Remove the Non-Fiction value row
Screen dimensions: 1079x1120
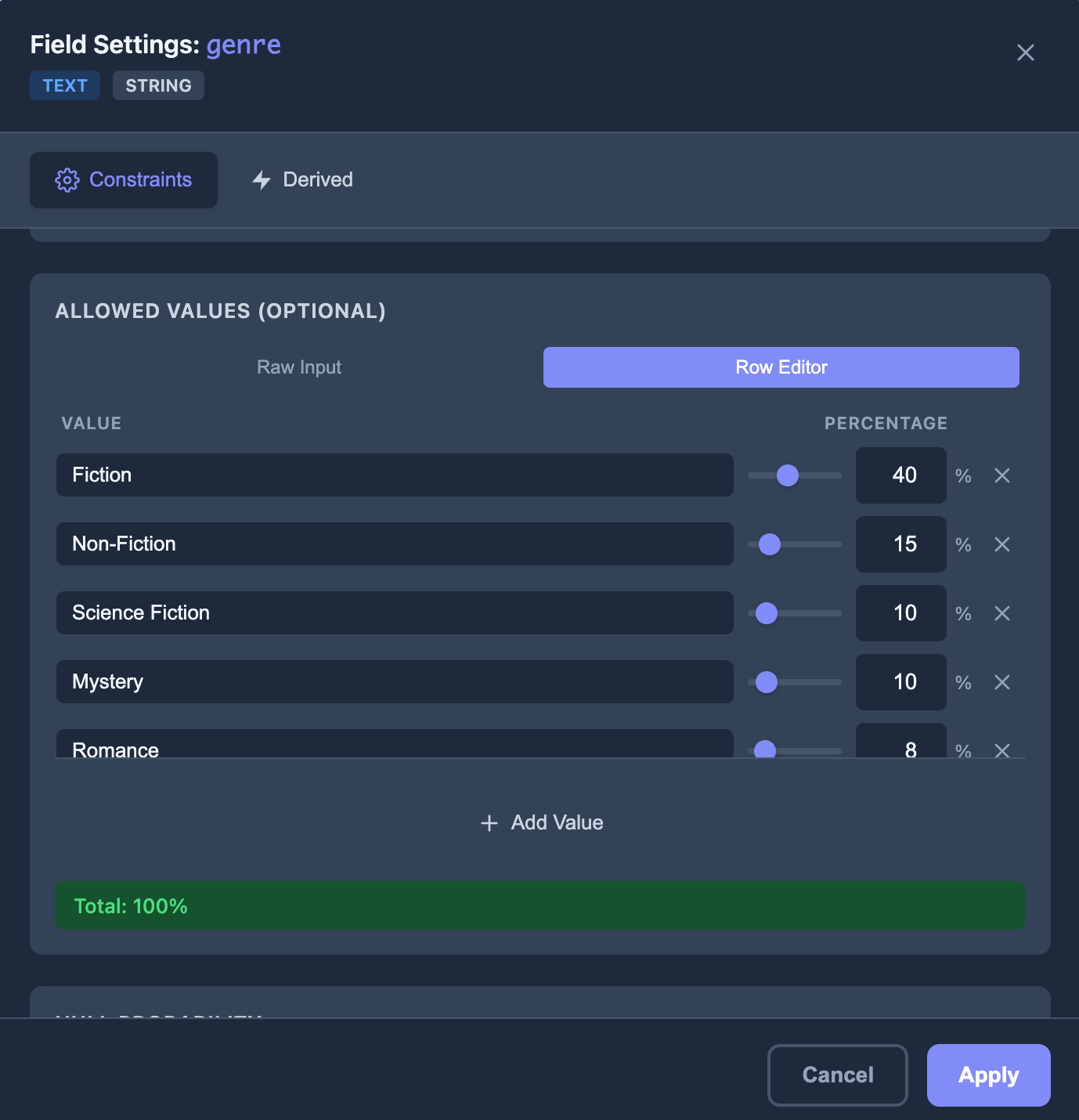pyautogui.click(x=1002, y=544)
